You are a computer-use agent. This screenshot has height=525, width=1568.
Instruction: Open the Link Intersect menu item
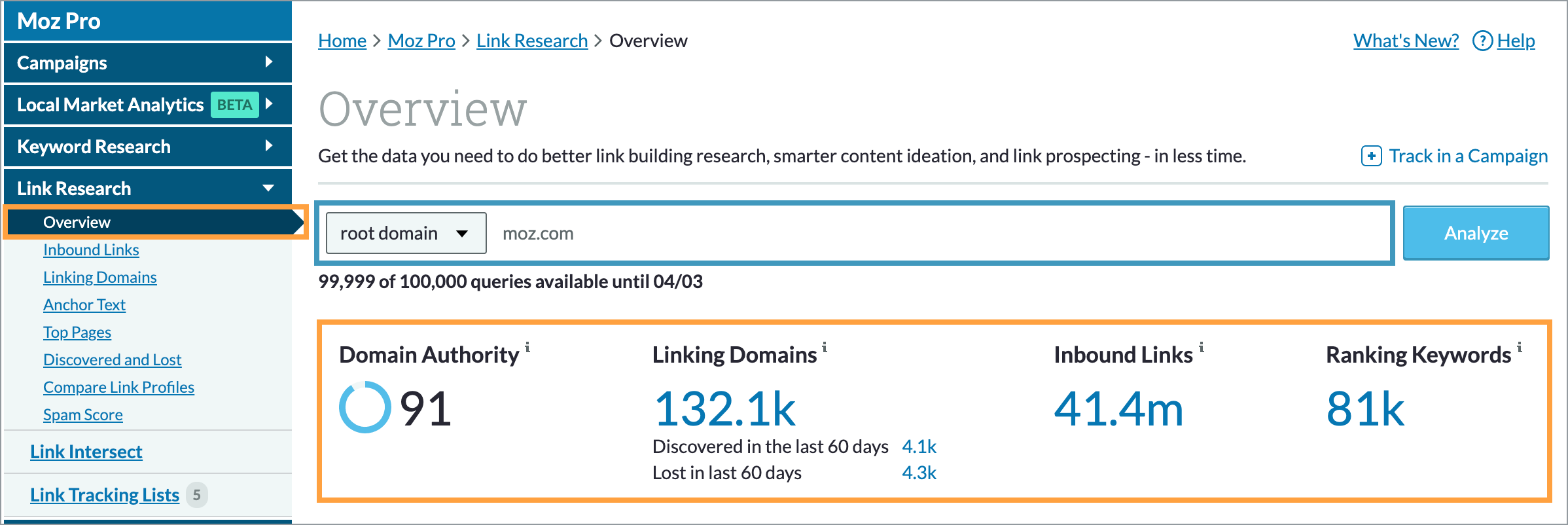pos(86,452)
